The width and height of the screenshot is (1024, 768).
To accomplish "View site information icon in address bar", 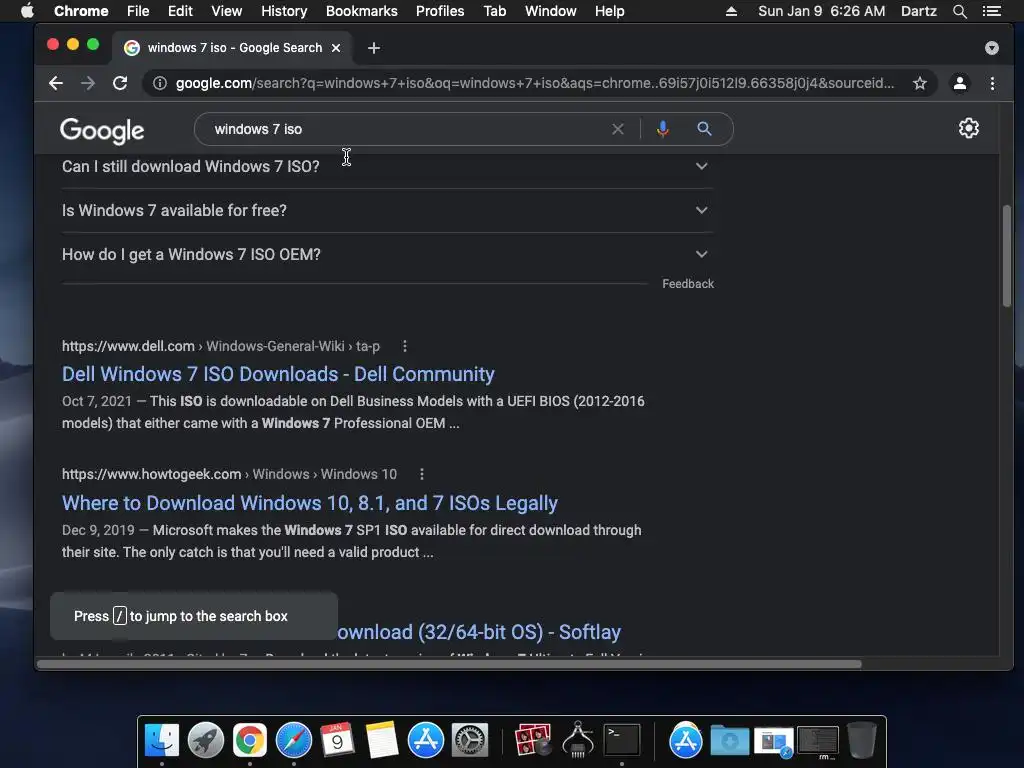I will pyautogui.click(x=160, y=83).
